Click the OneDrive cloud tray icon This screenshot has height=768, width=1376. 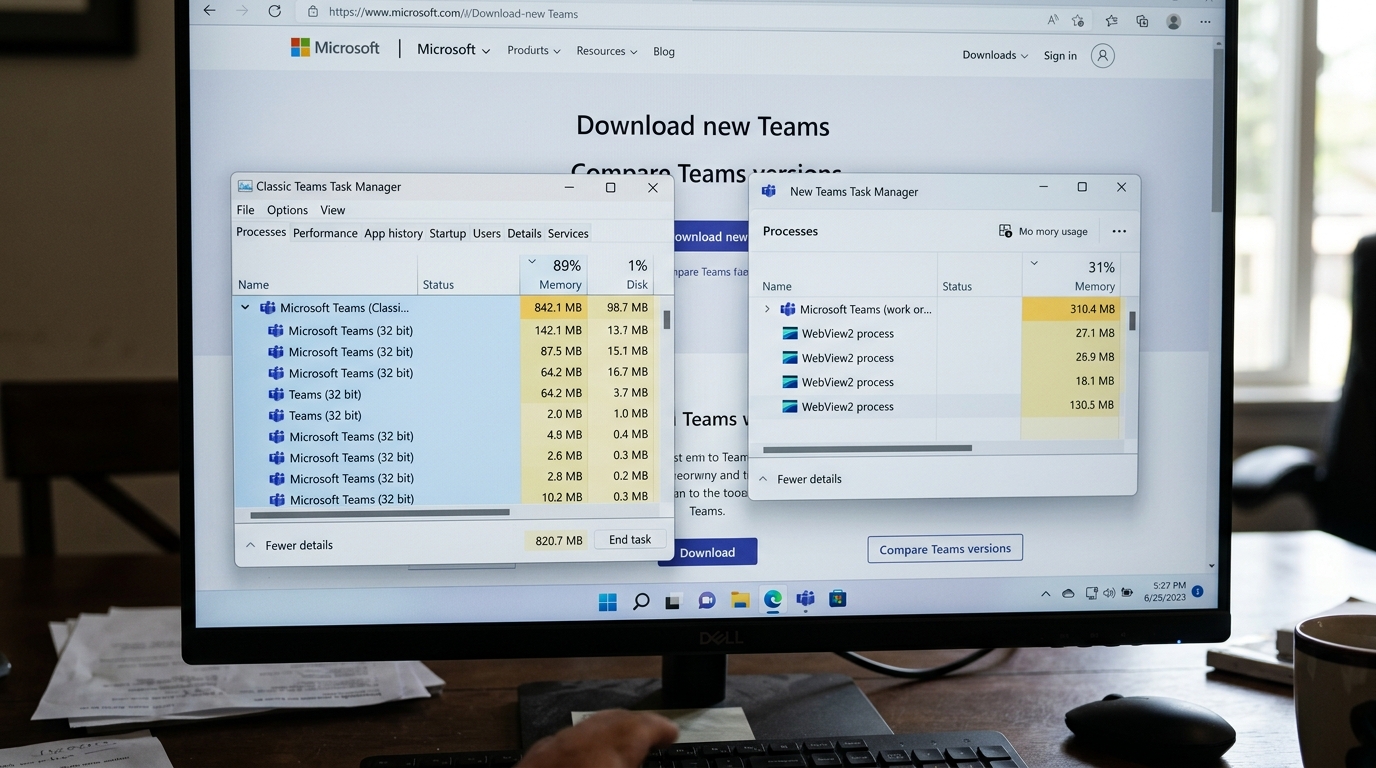(1068, 593)
